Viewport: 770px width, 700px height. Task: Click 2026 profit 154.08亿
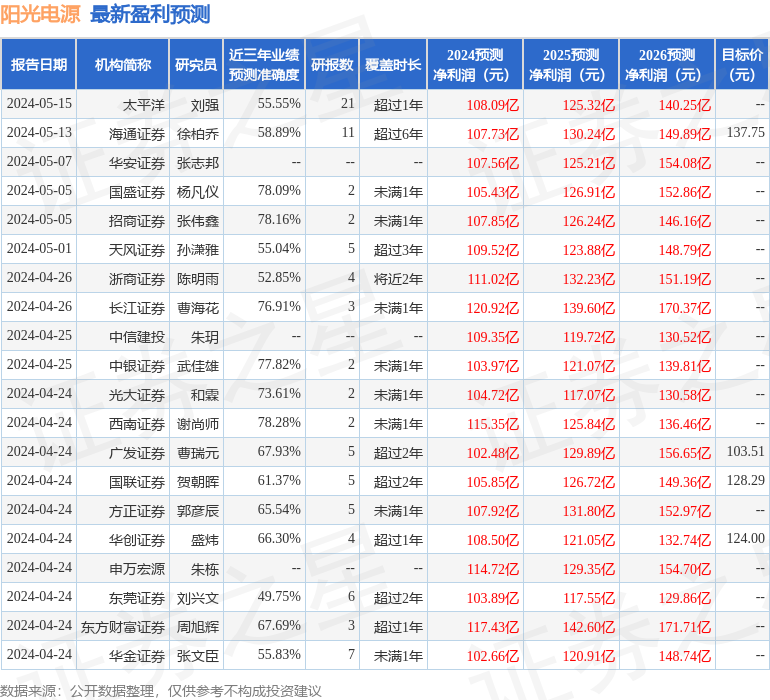(685, 163)
